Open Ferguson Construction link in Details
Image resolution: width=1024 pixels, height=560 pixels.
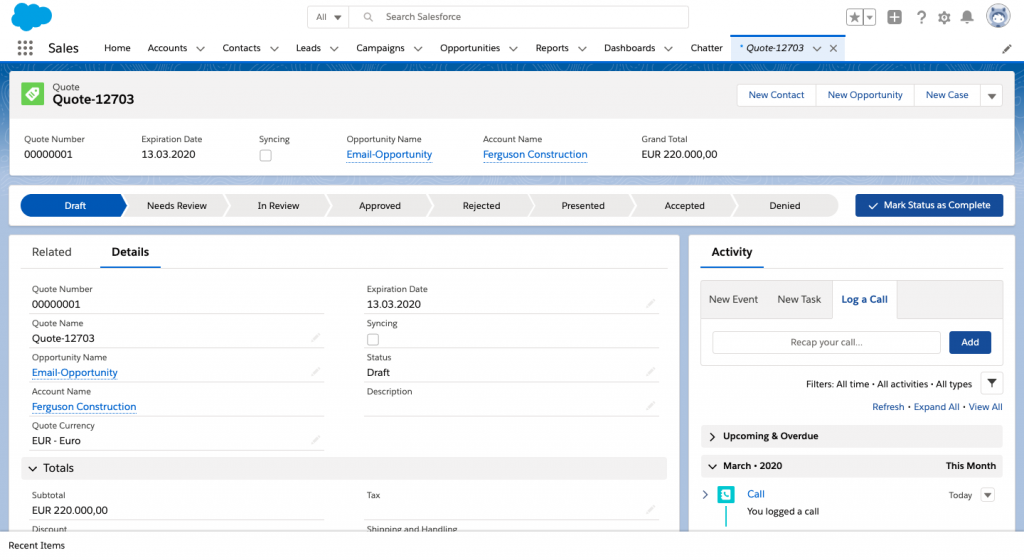(x=84, y=407)
